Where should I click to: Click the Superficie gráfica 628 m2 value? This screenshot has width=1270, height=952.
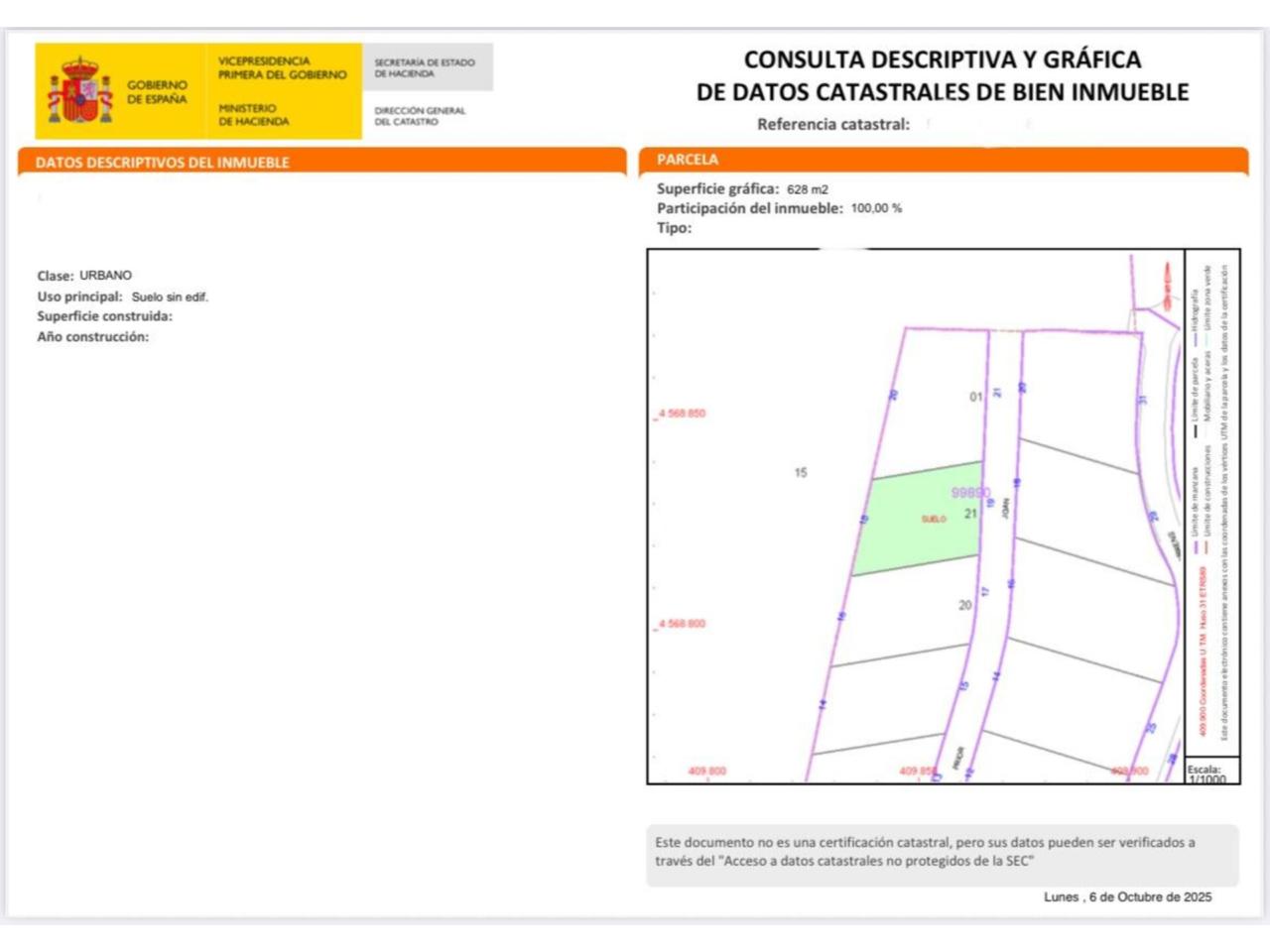(x=807, y=189)
